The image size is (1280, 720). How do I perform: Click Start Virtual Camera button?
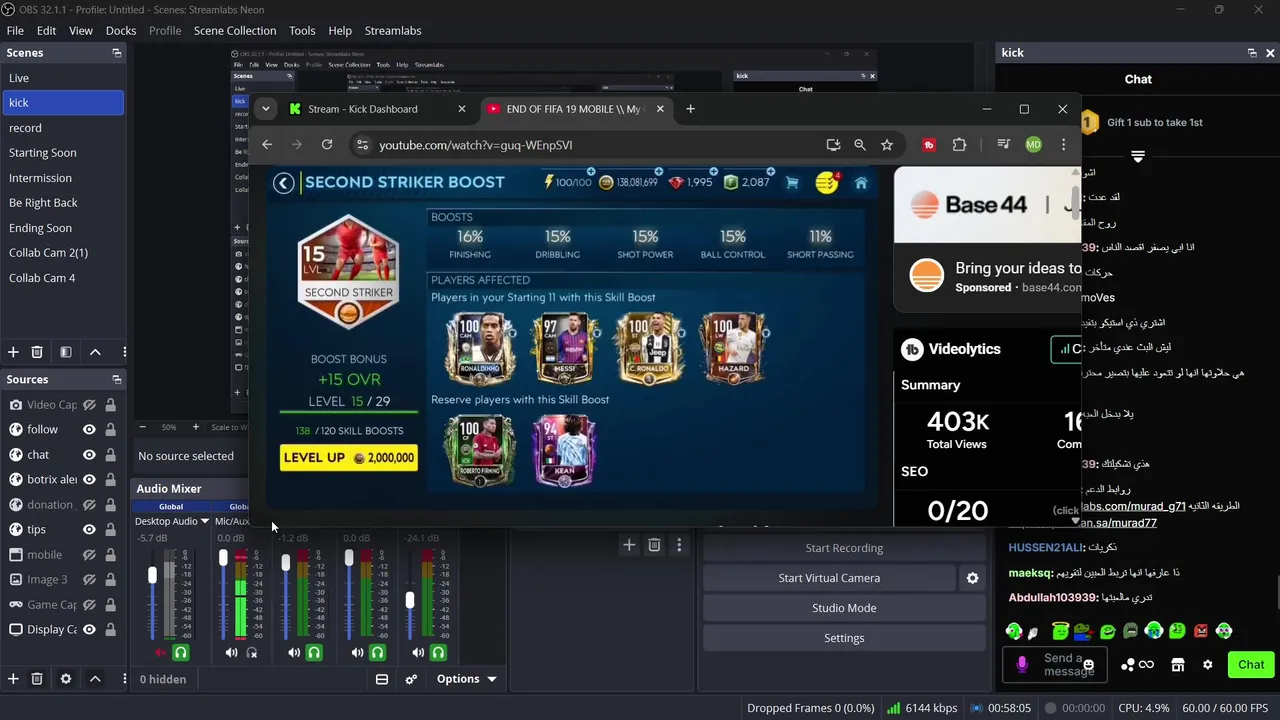829,578
